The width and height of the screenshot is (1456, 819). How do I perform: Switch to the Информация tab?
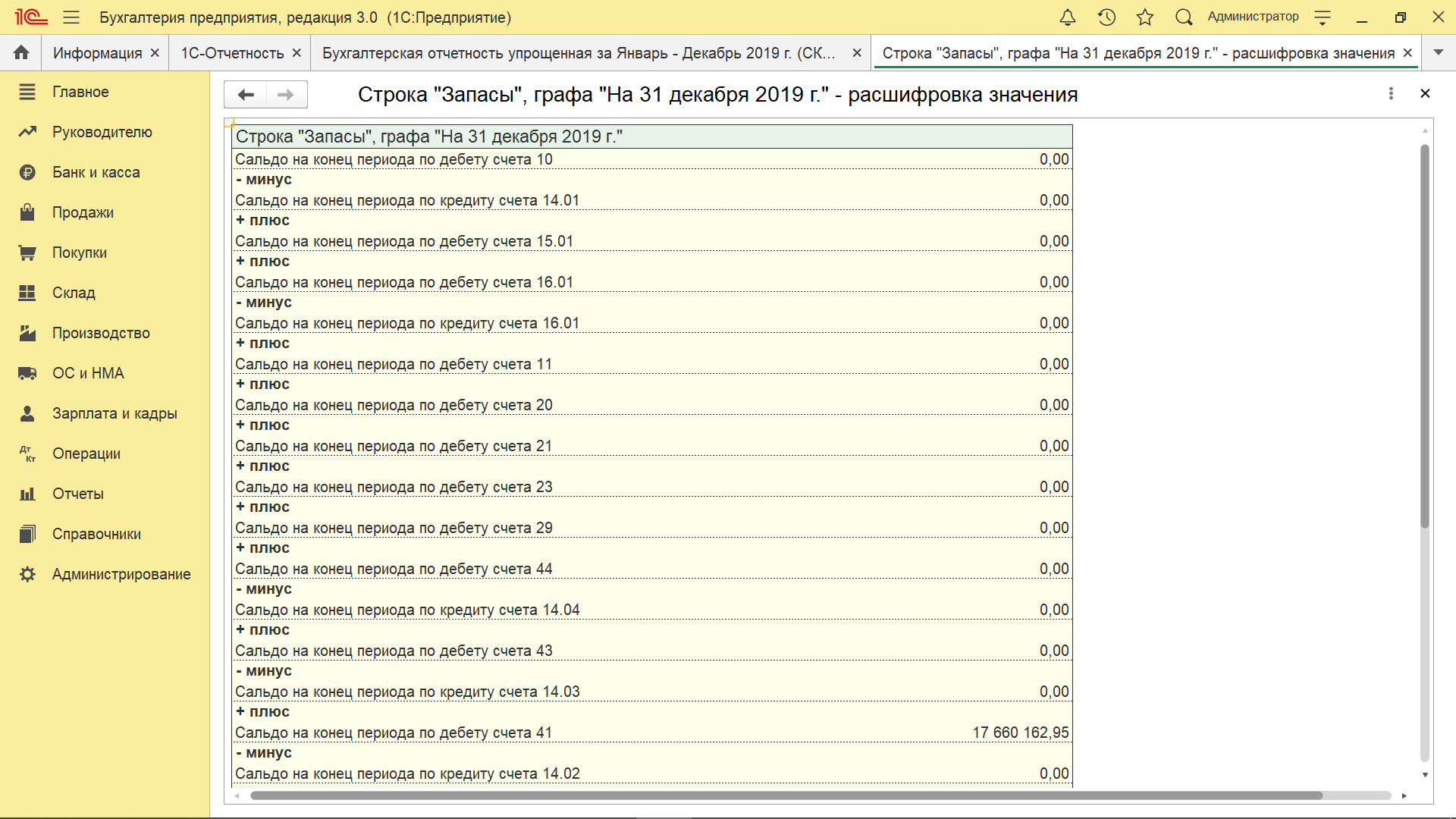click(97, 53)
